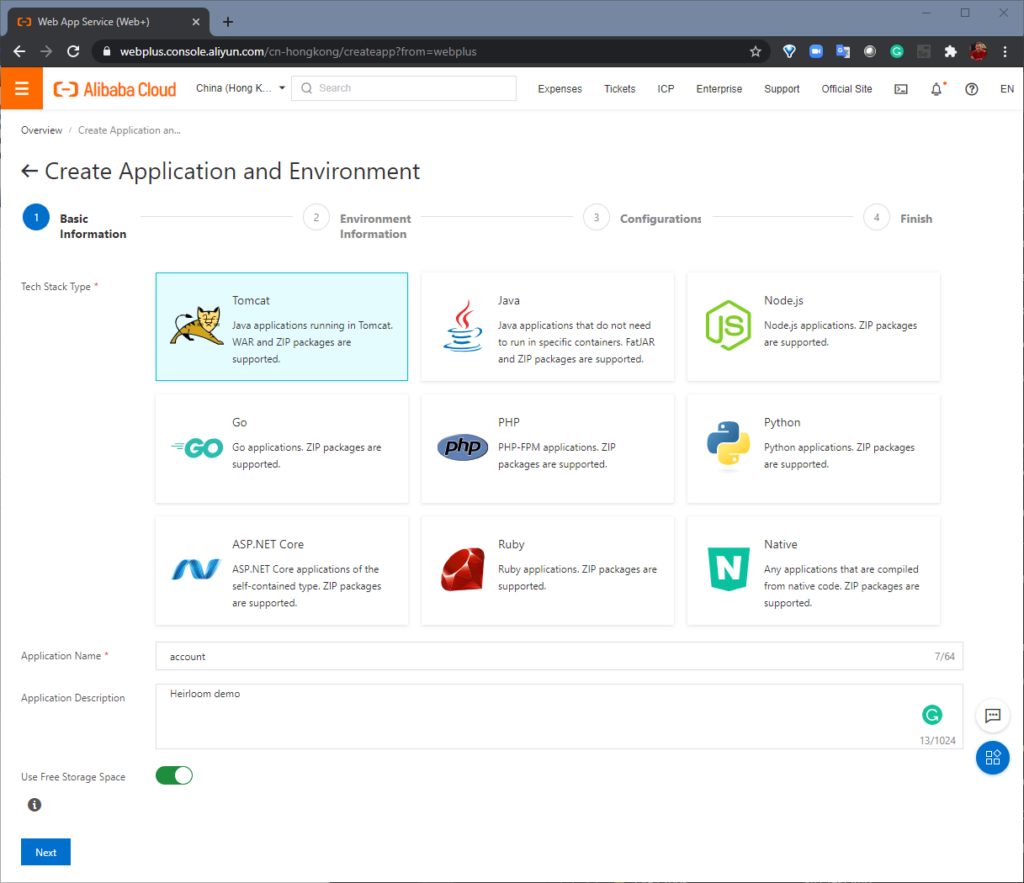Click the back arrow beside page title

pyautogui.click(x=29, y=171)
